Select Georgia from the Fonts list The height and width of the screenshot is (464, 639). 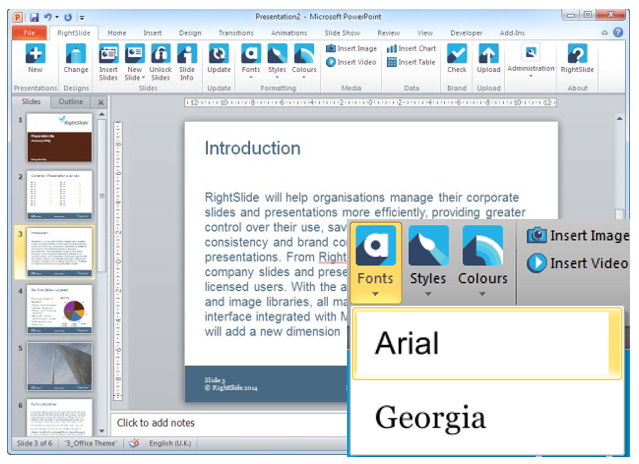click(487, 418)
